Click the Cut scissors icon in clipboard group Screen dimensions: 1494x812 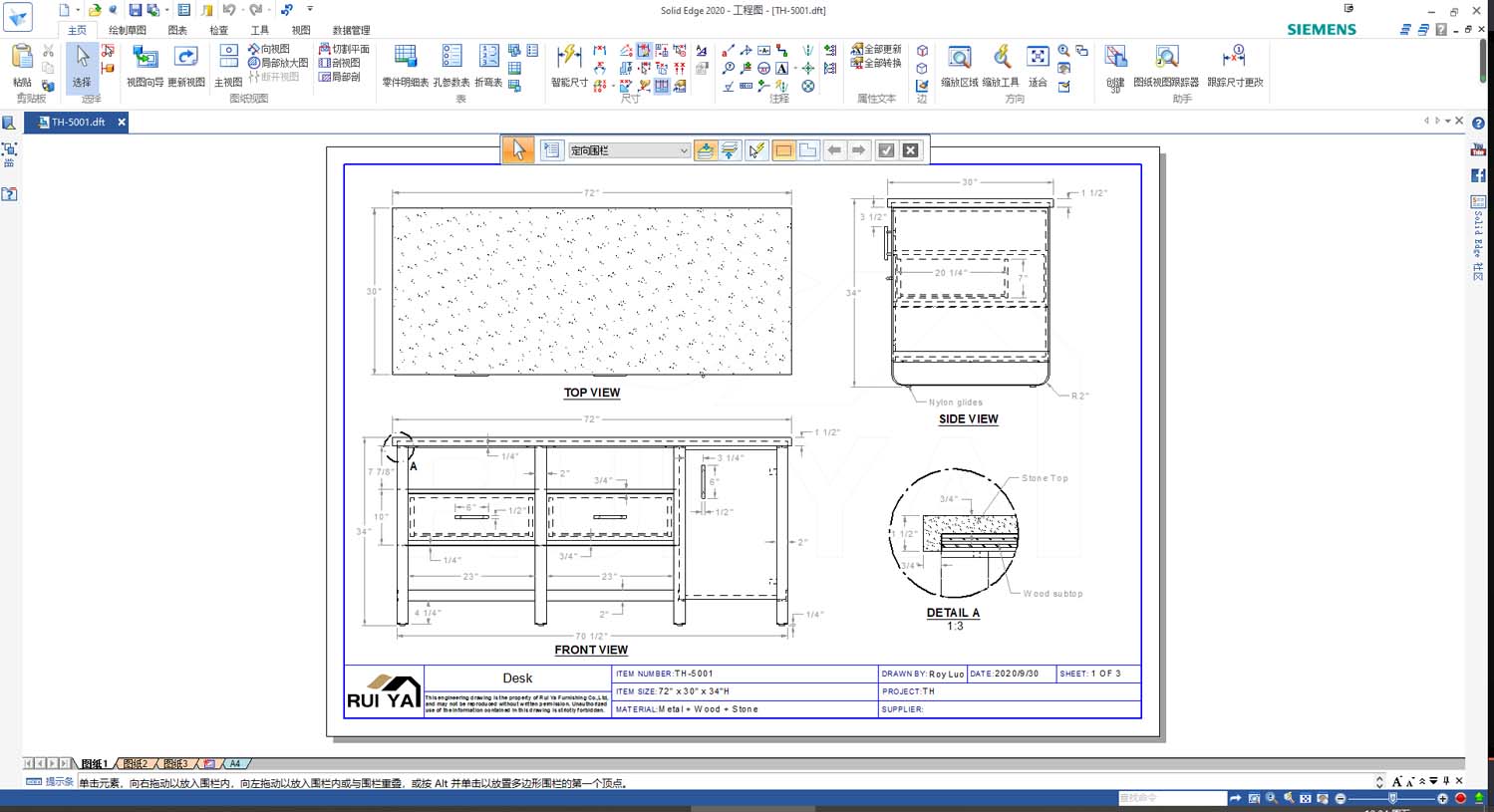[48, 51]
